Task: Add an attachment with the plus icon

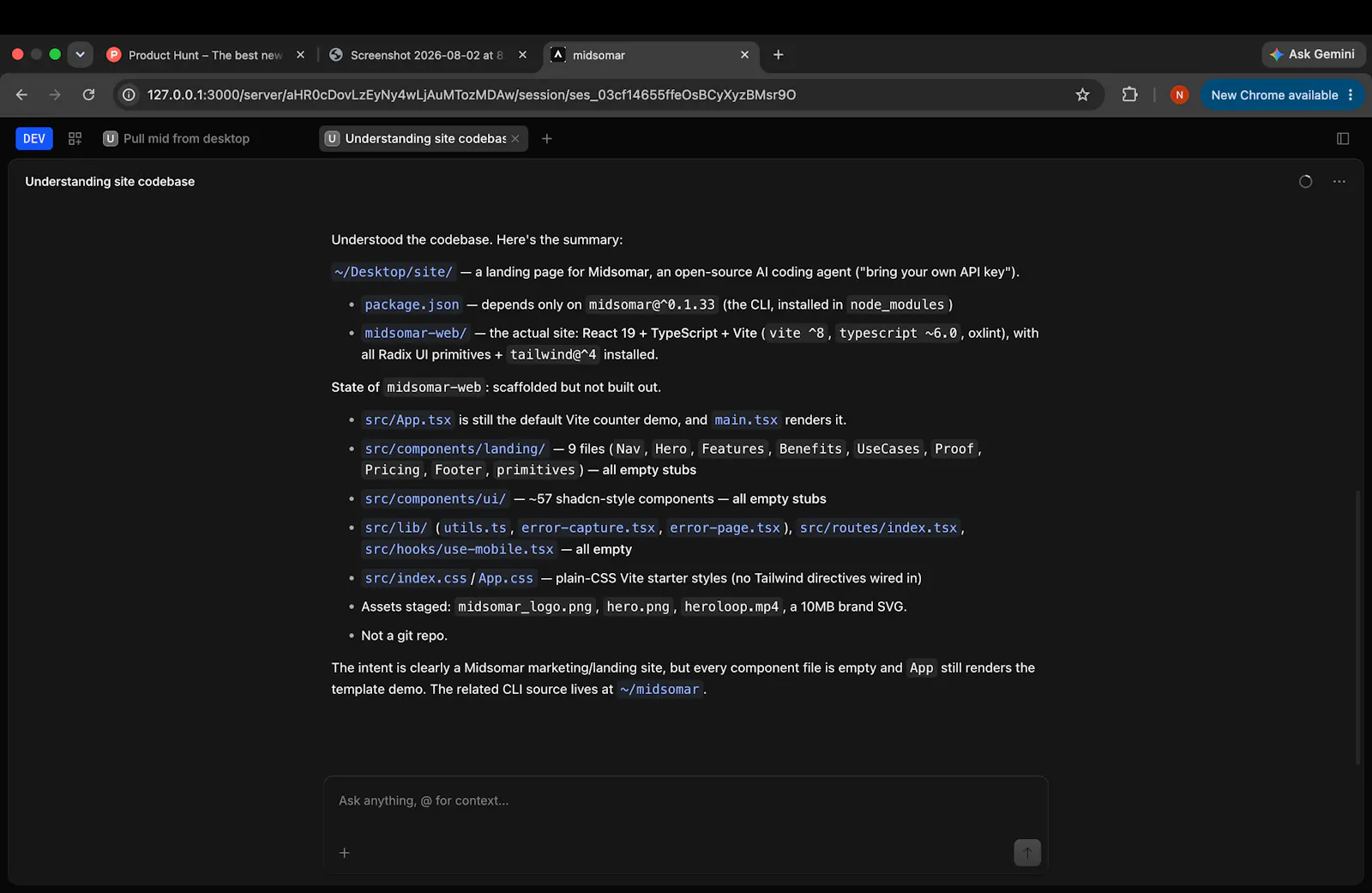Action: tap(344, 853)
